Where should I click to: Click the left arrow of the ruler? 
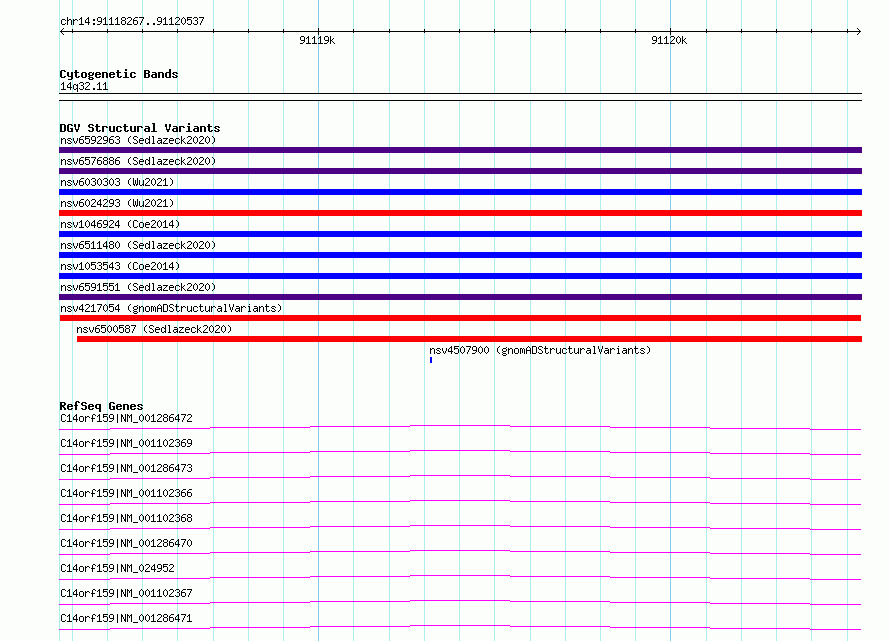pyautogui.click(x=63, y=31)
